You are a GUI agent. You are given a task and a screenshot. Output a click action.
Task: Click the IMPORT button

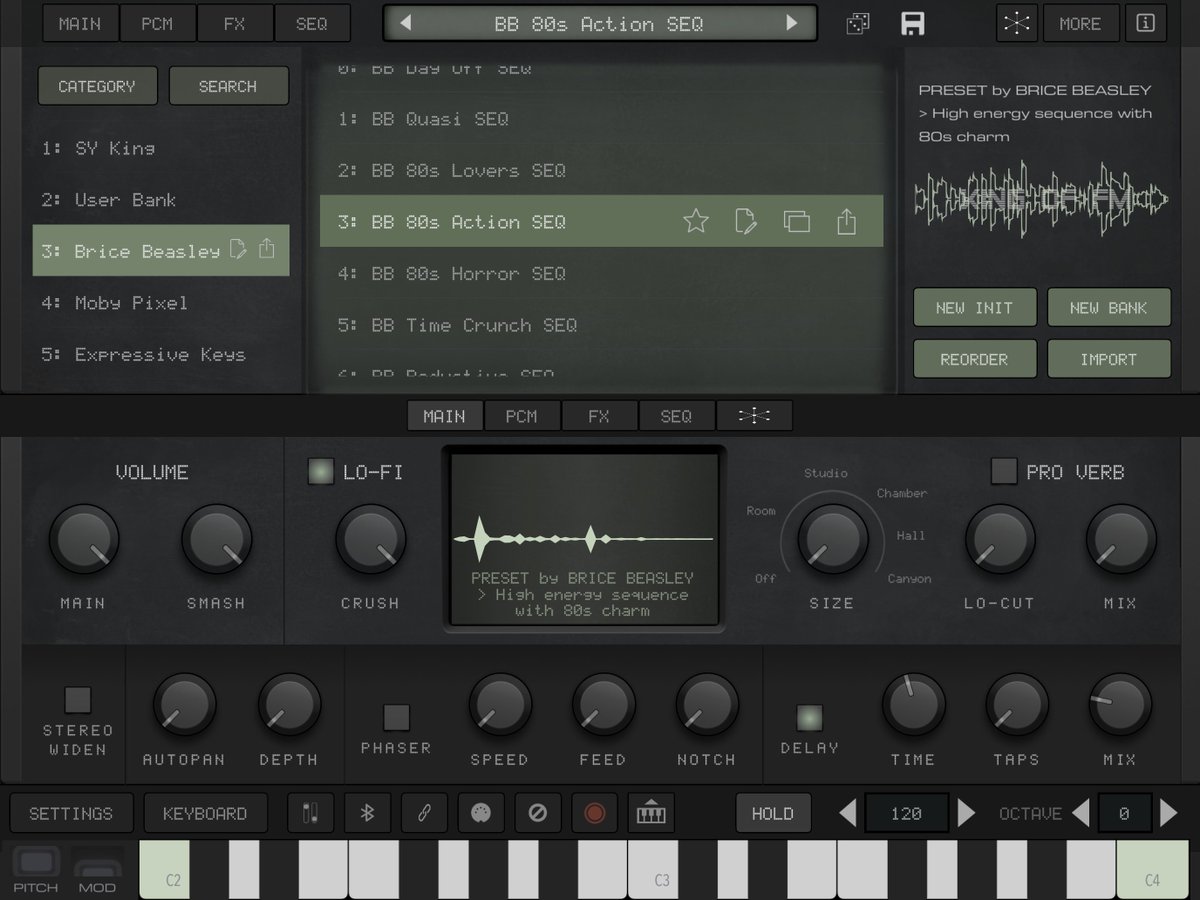(1109, 359)
